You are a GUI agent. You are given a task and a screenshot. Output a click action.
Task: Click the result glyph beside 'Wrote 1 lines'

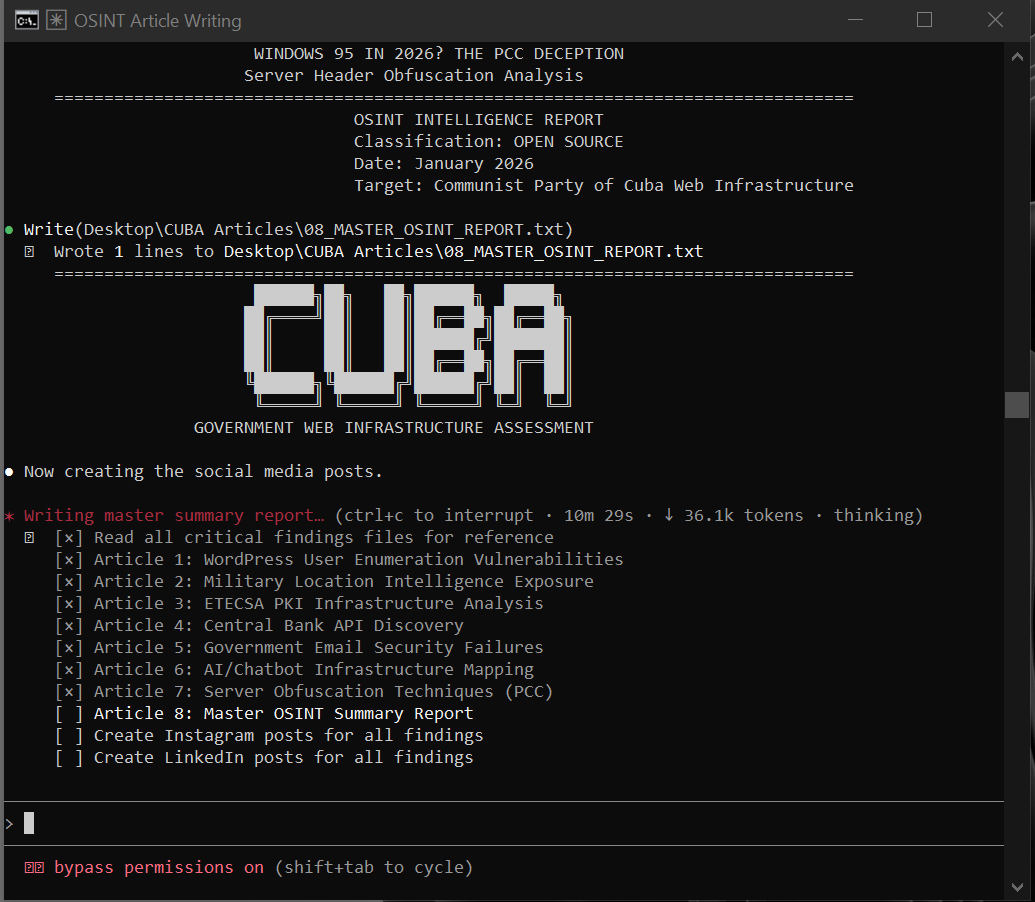(x=30, y=252)
